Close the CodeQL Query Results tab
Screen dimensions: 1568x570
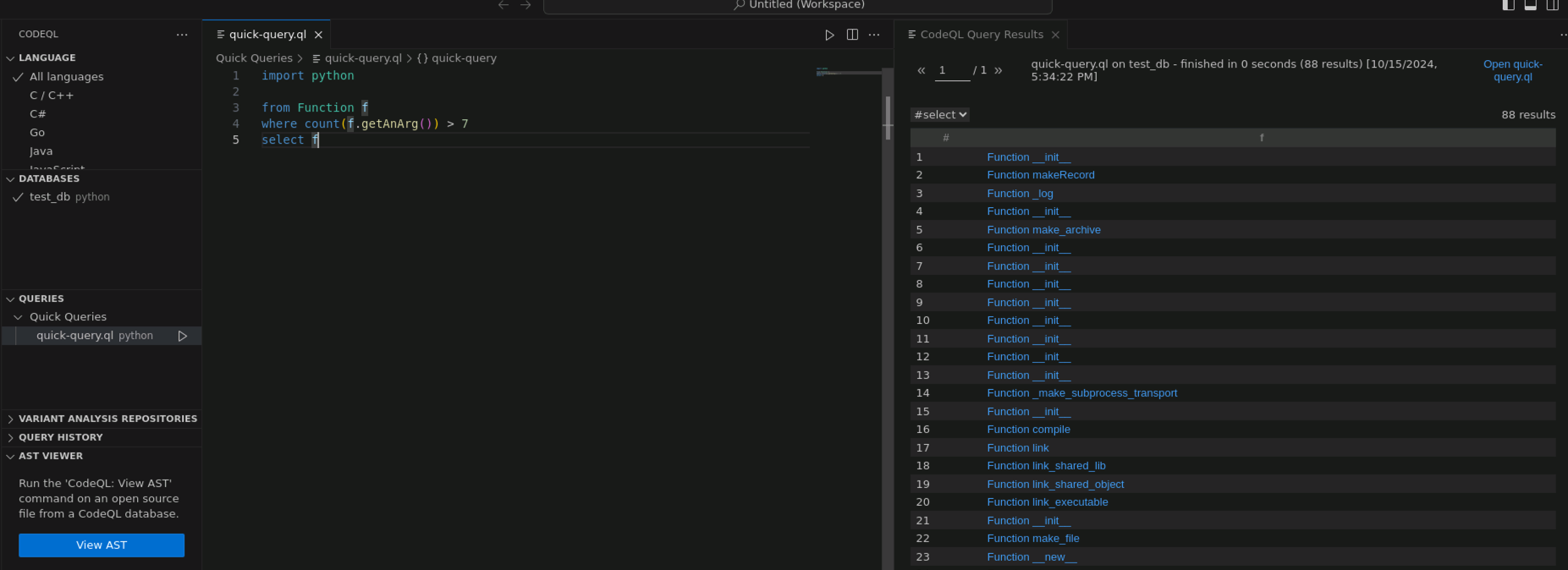1055,35
